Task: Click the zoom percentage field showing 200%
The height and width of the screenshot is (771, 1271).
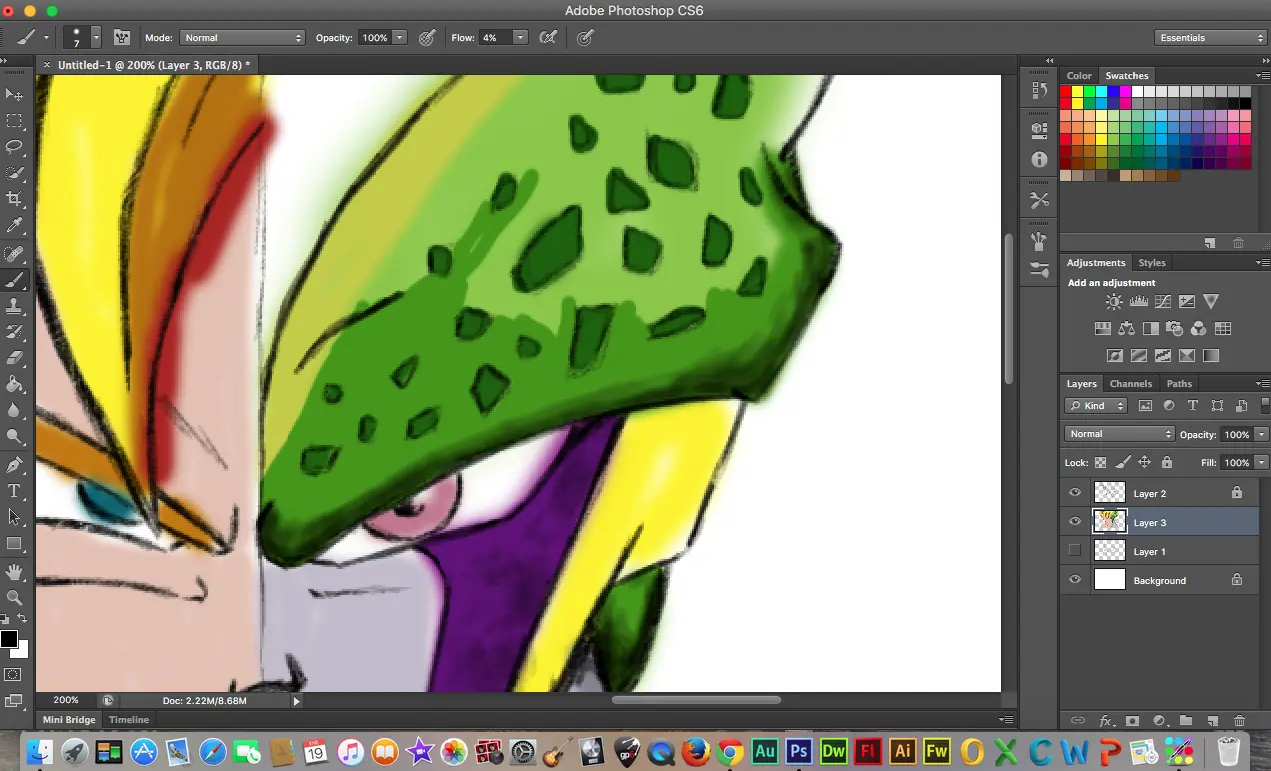Action: click(x=66, y=701)
